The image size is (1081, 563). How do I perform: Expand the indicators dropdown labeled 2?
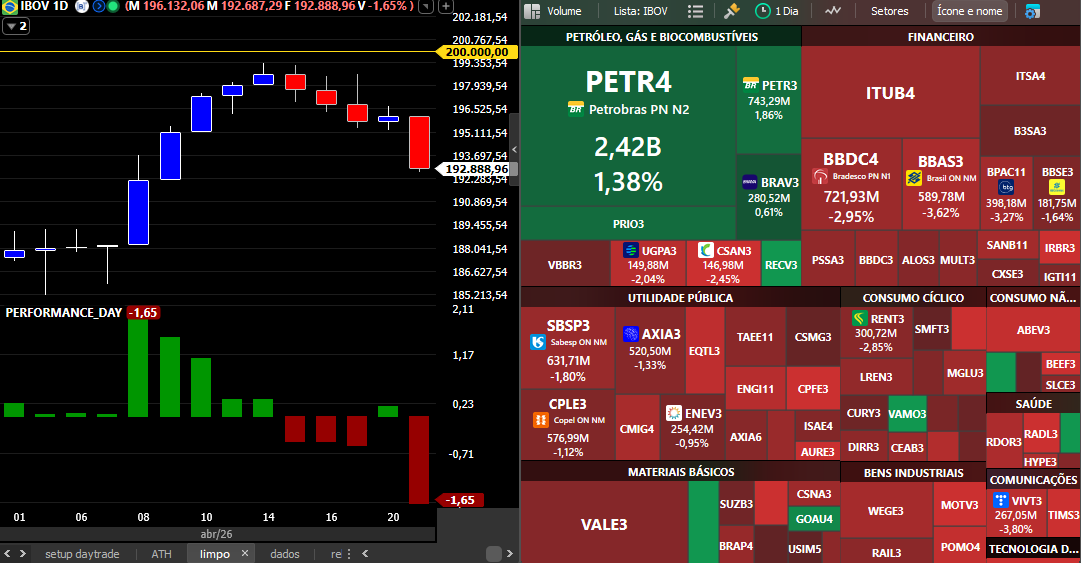click(16, 26)
